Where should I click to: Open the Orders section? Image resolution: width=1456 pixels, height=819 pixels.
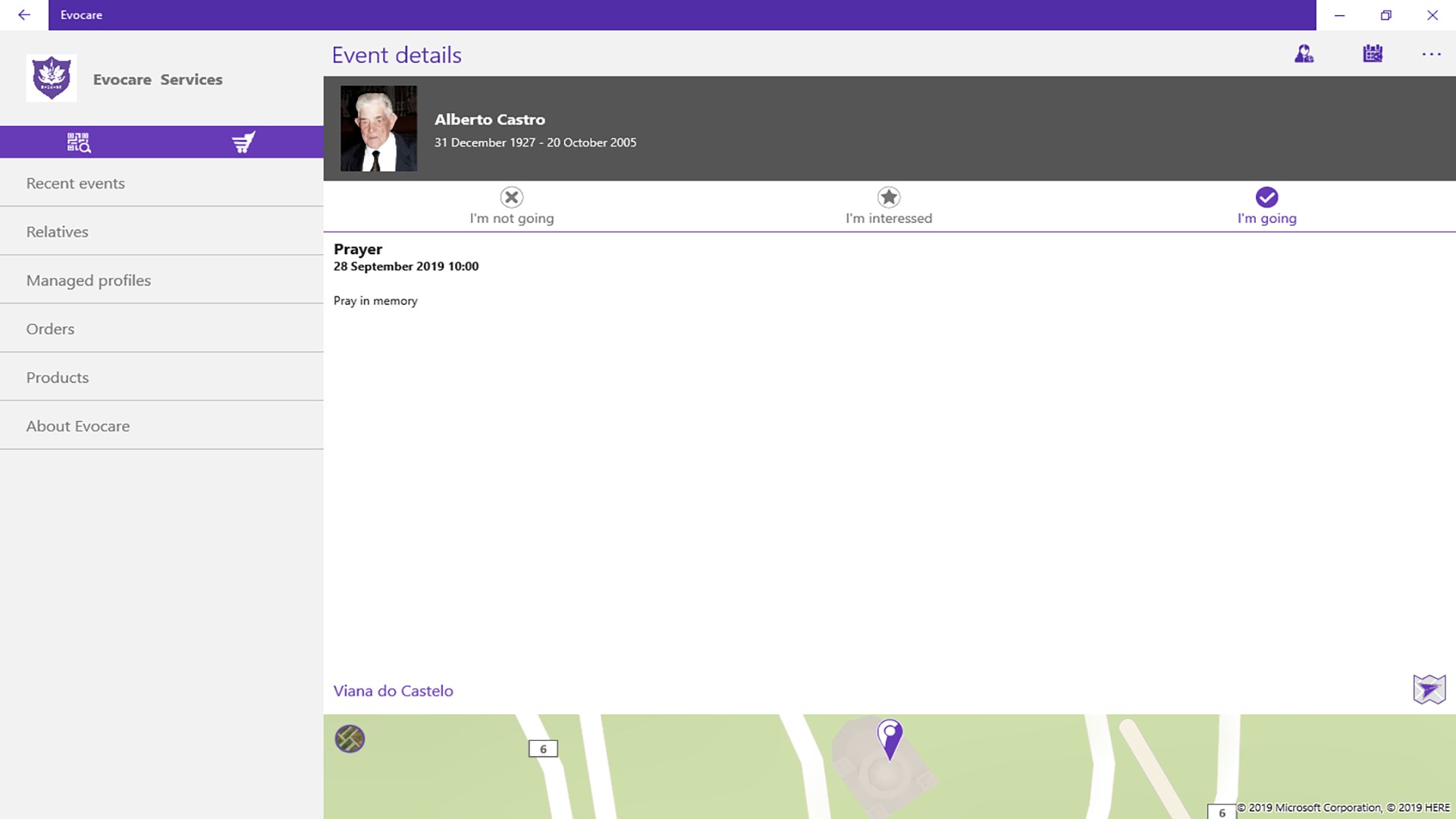50,329
